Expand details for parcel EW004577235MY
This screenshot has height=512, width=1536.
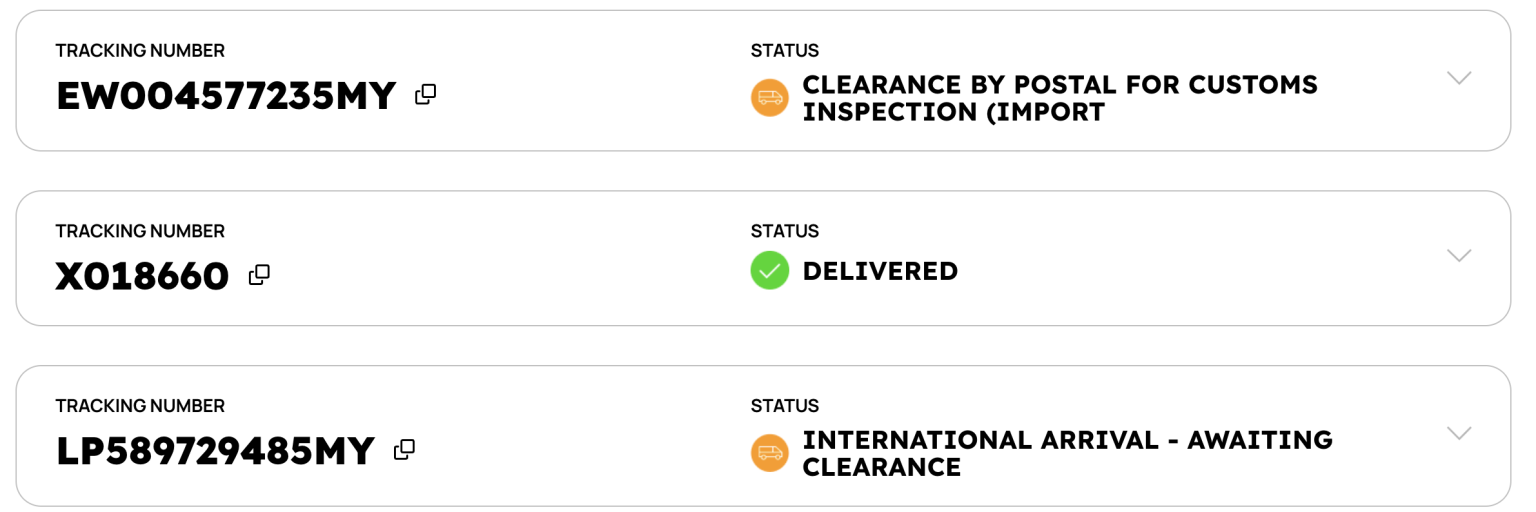(1459, 78)
